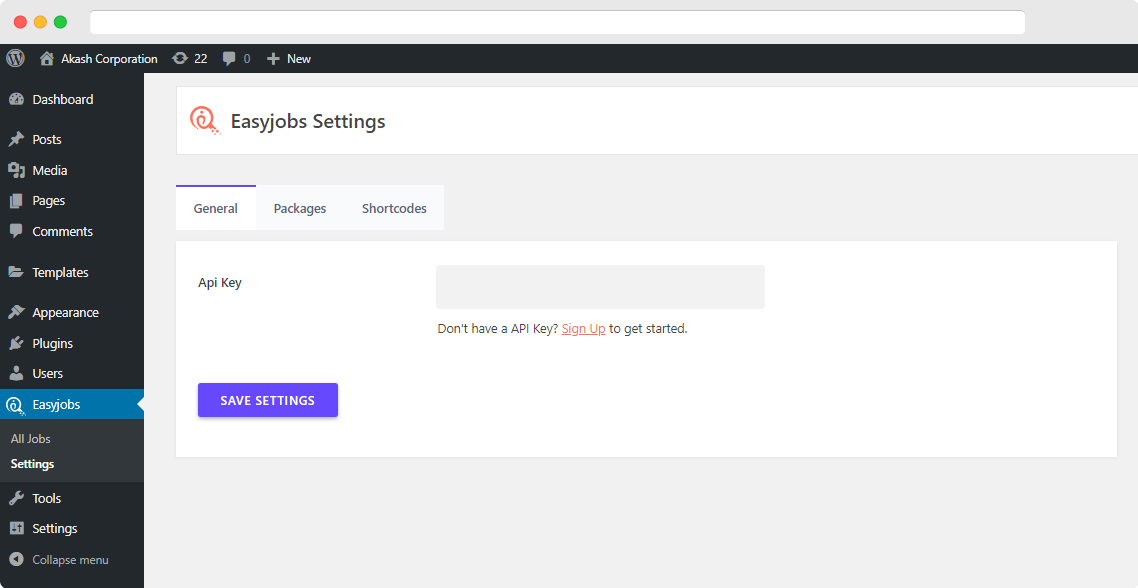Click the Plugins plug icon
1138x588 pixels.
point(16,343)
